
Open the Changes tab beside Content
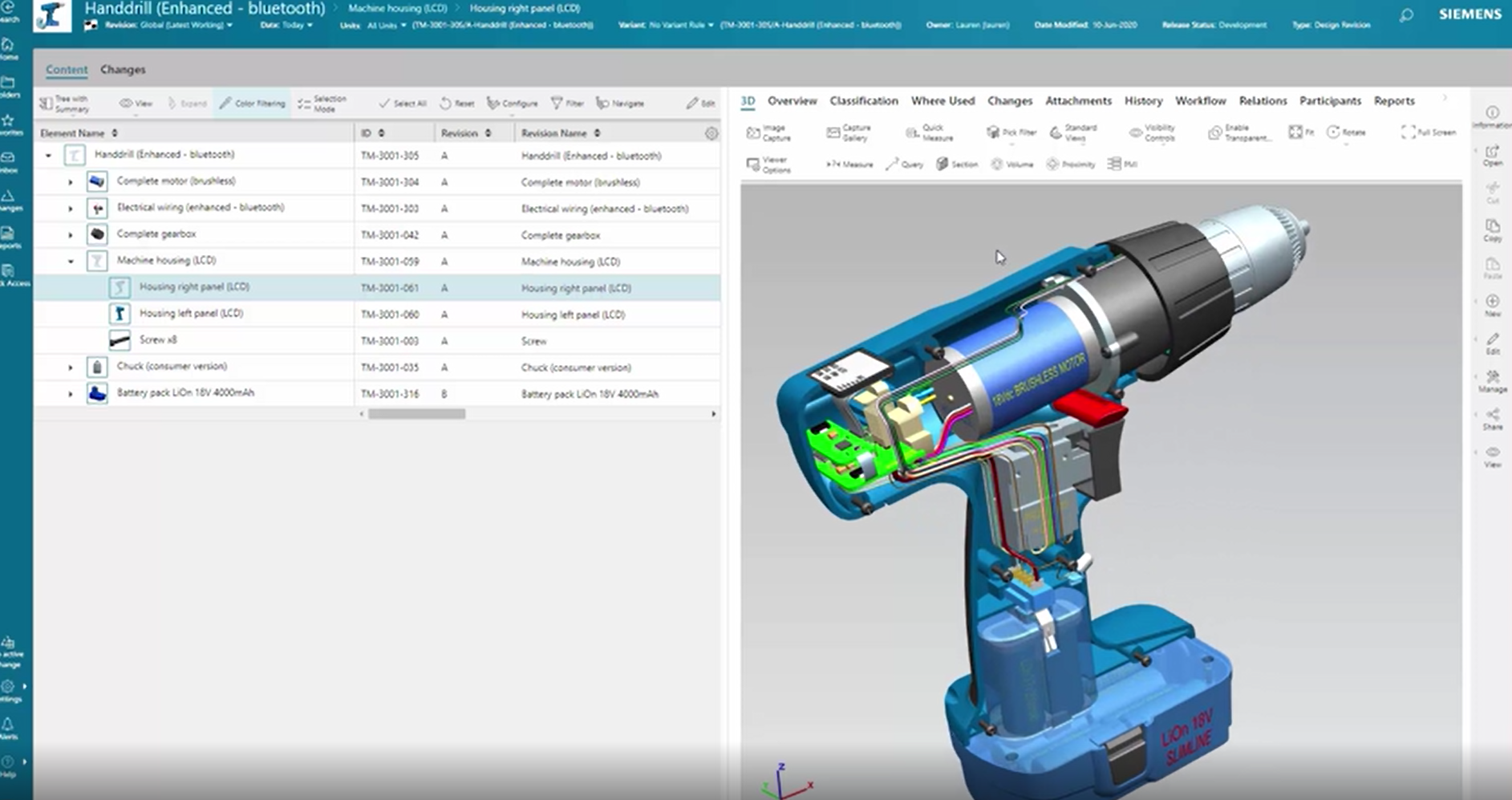pos(123,70)
